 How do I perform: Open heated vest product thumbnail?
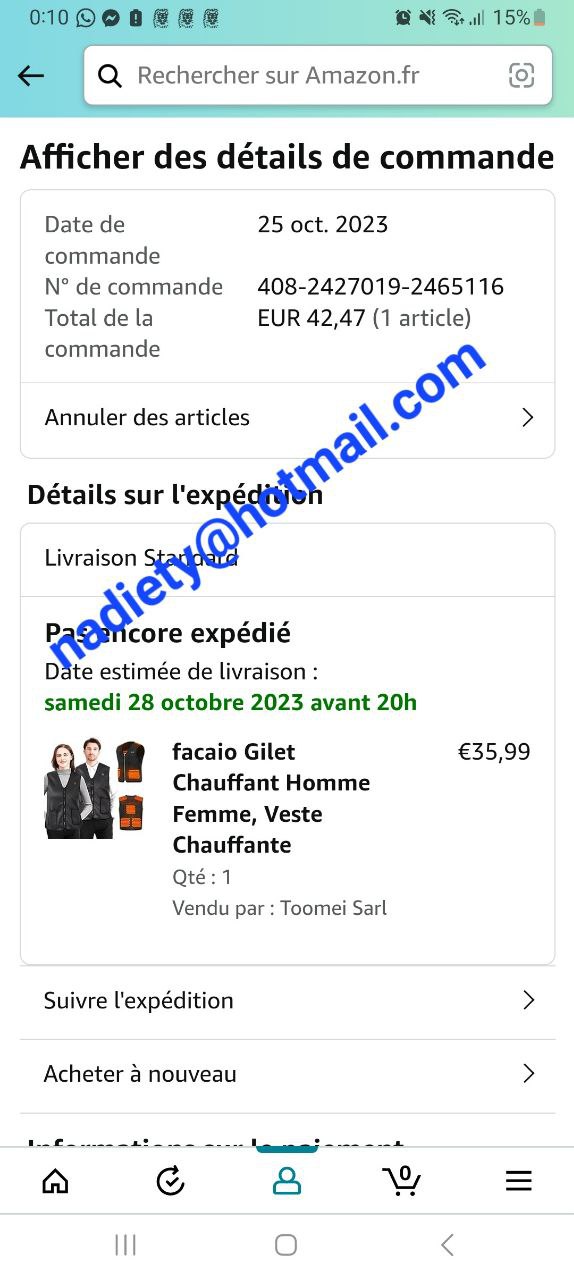click(96, 788)
